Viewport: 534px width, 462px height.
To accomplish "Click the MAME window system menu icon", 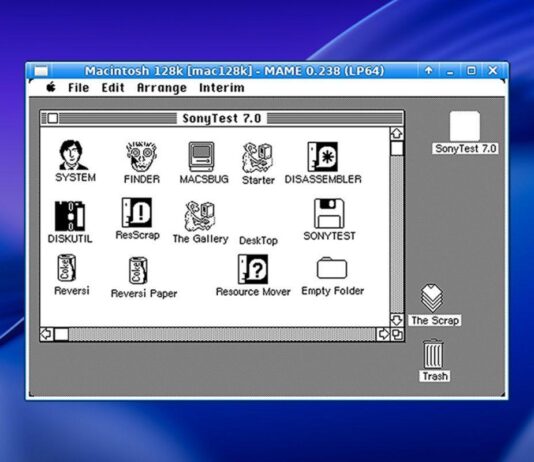I will click(x=41, y=71).
